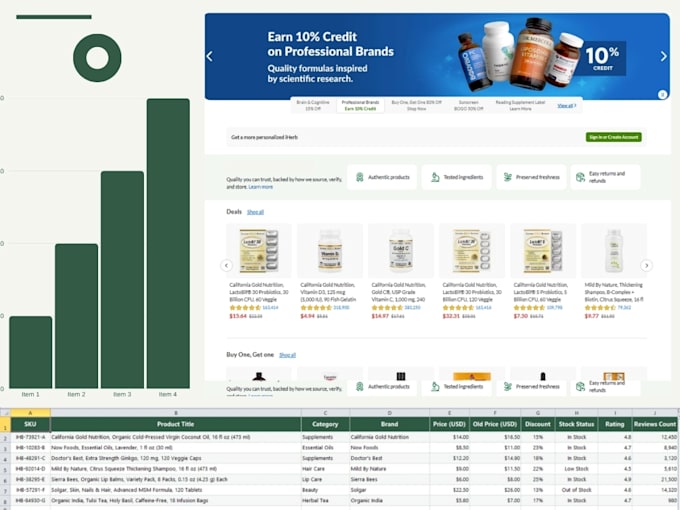Click the $13.64 deal price
The width and height of the screenshot is (680, 510).
pyautogui.click(x=238, y=316)
